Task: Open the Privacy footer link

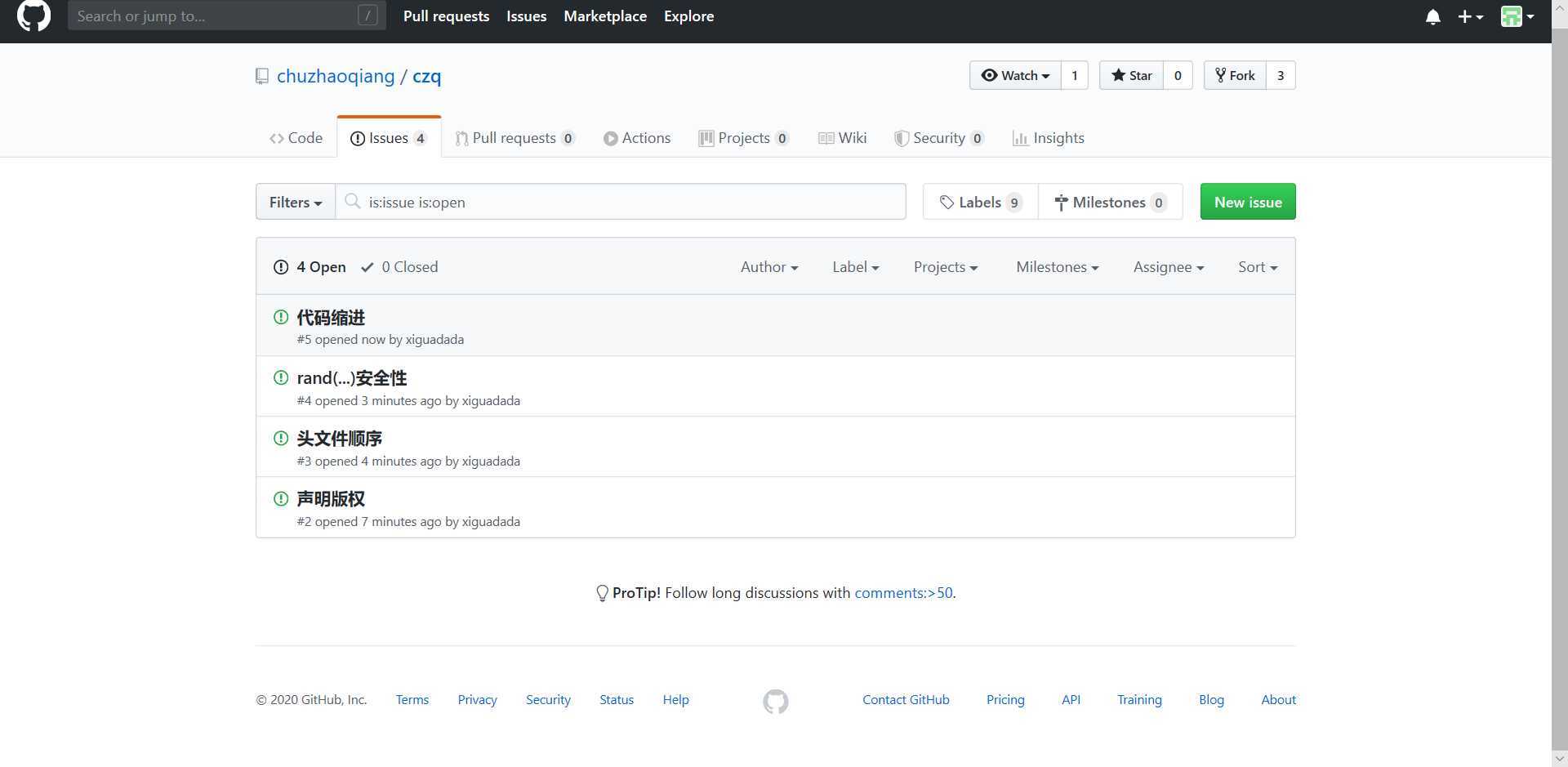Action: [477, 700]
